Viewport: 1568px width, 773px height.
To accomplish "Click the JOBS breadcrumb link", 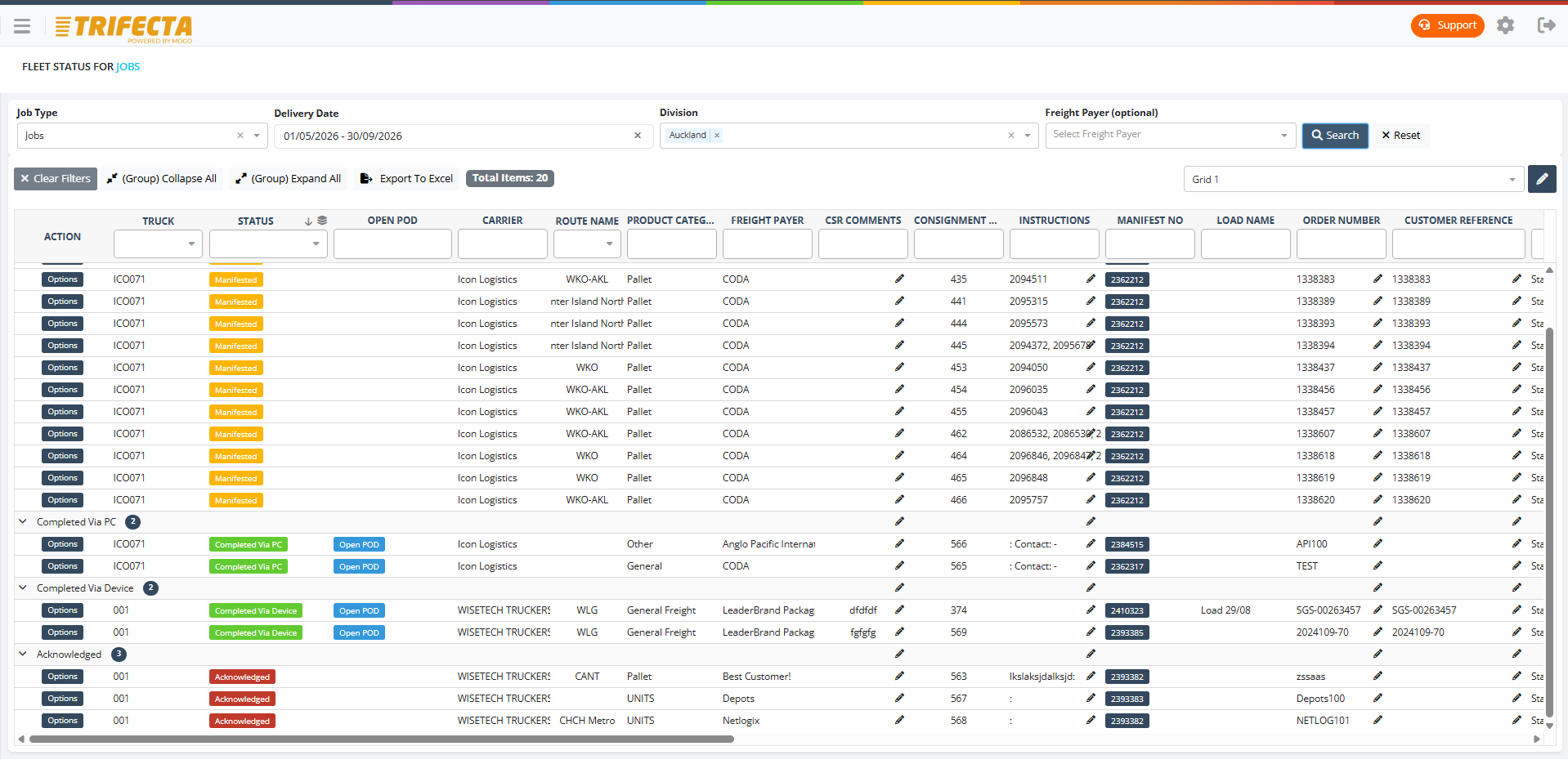I will tap(128, 67).
